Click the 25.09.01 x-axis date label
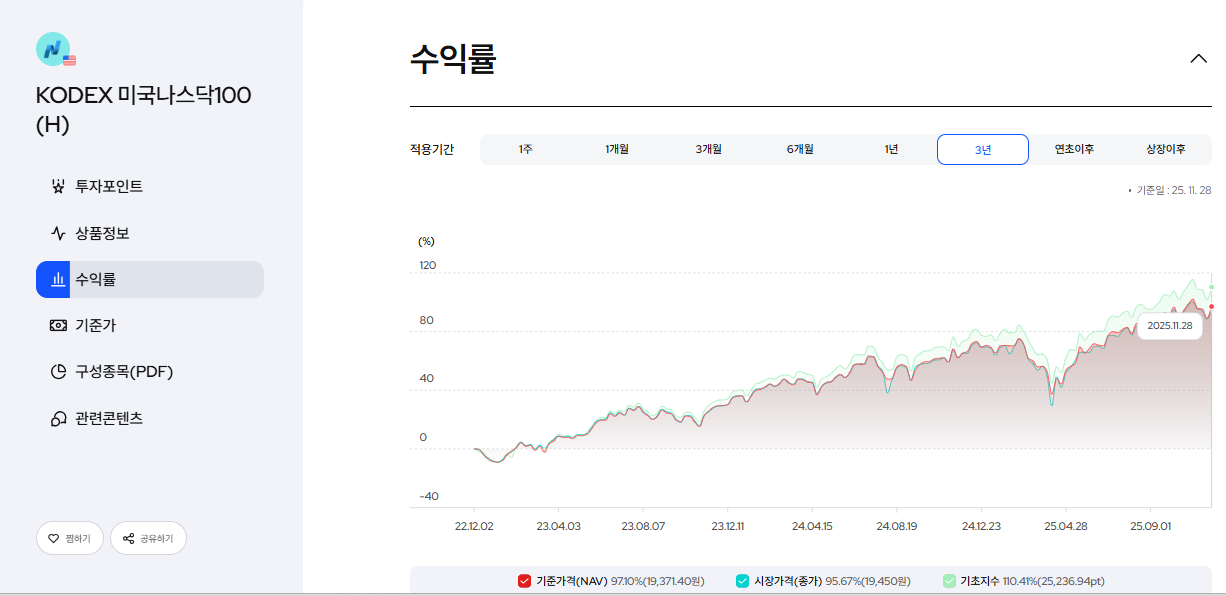This screenshot has width=1226, height=596. (x=1151, y=524)
